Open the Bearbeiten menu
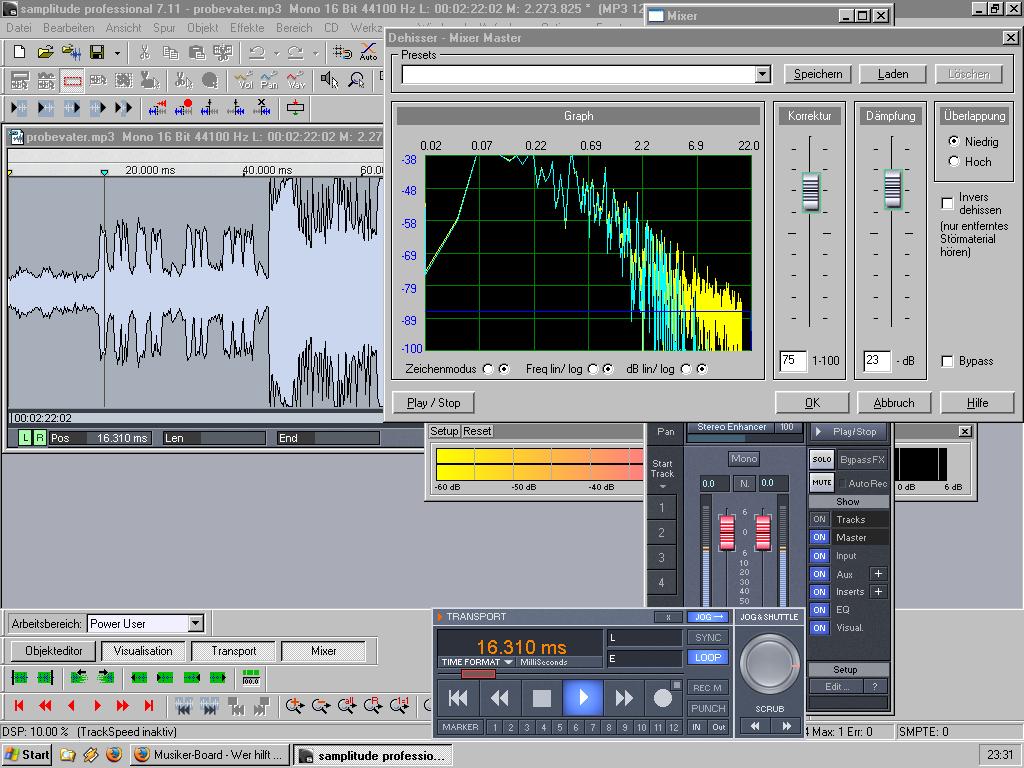The image size is (1024, 768). [69, 28]
